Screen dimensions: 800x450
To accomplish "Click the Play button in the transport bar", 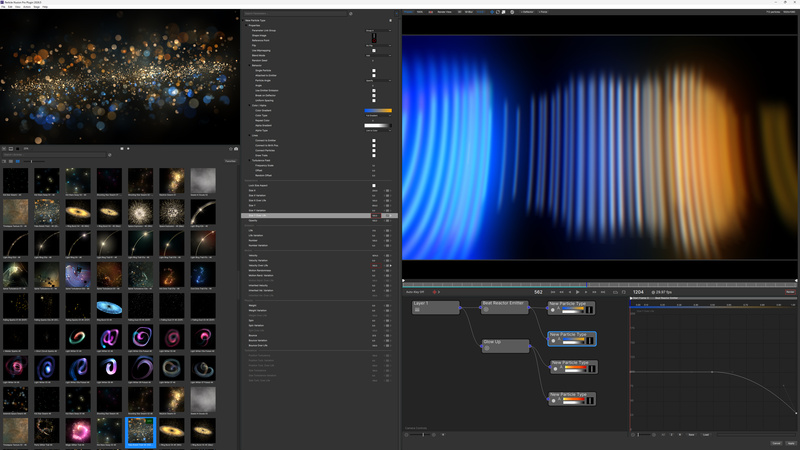I will coord(578,292).
